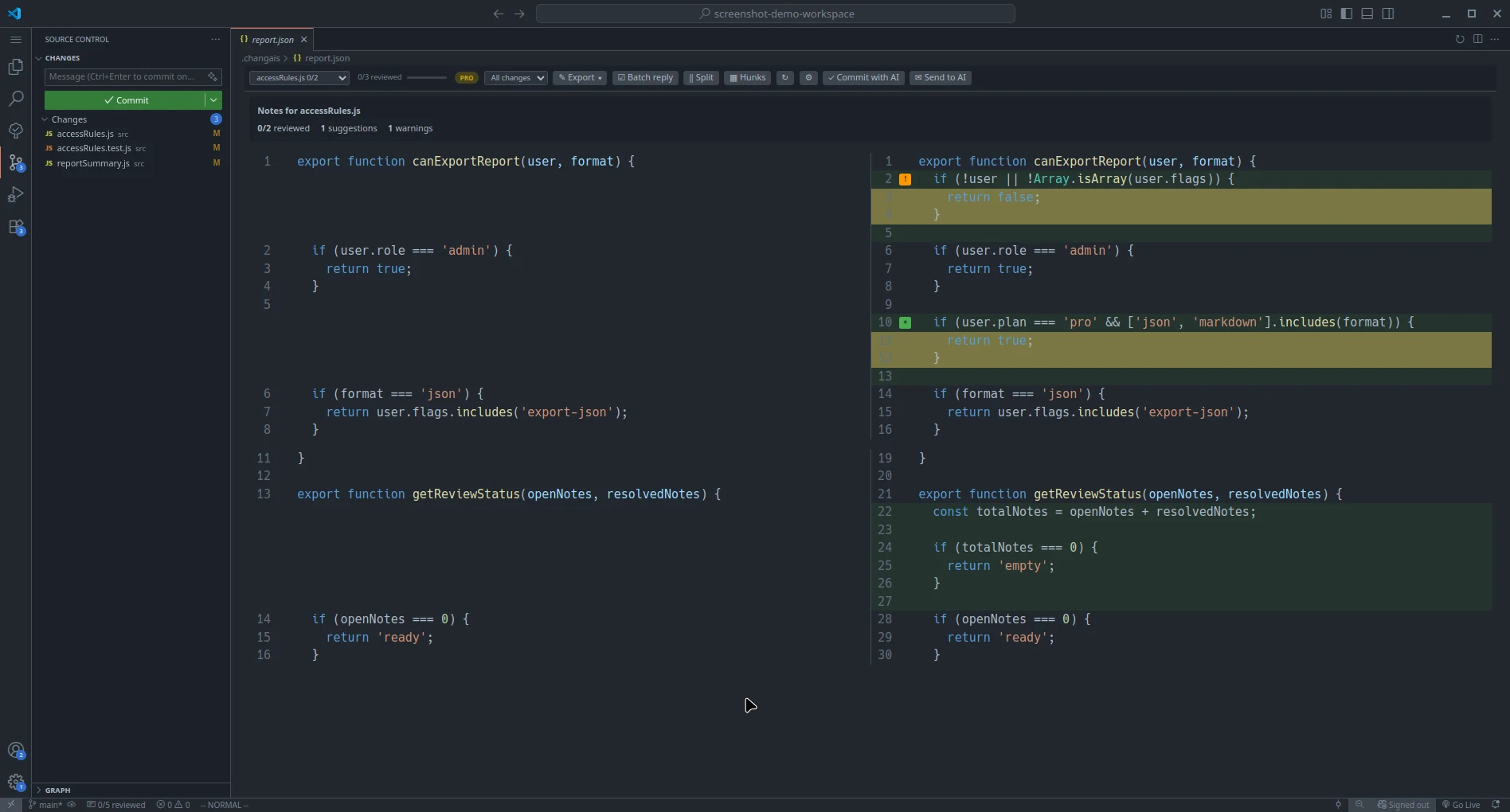Select the report.json editor tab
The height and width of the screenshot is (812, 1510).
(x=272, y=39)
